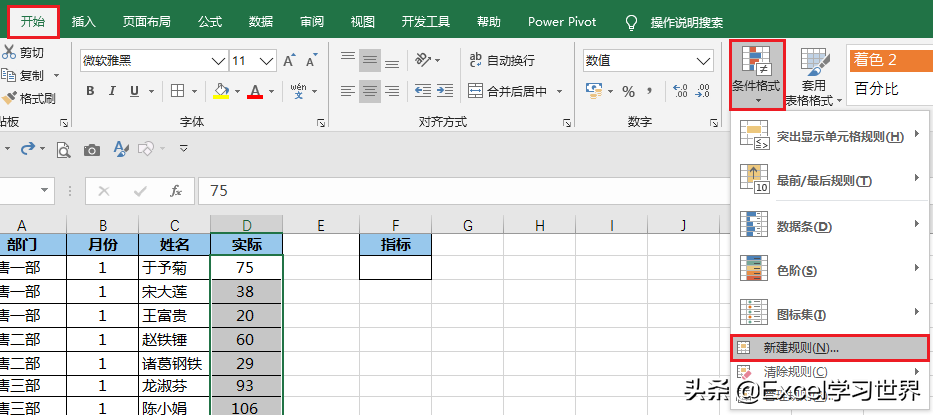Open 套用表格格式 table format gallery
This screenshot has width=933, height=415.
click(814, 76)
